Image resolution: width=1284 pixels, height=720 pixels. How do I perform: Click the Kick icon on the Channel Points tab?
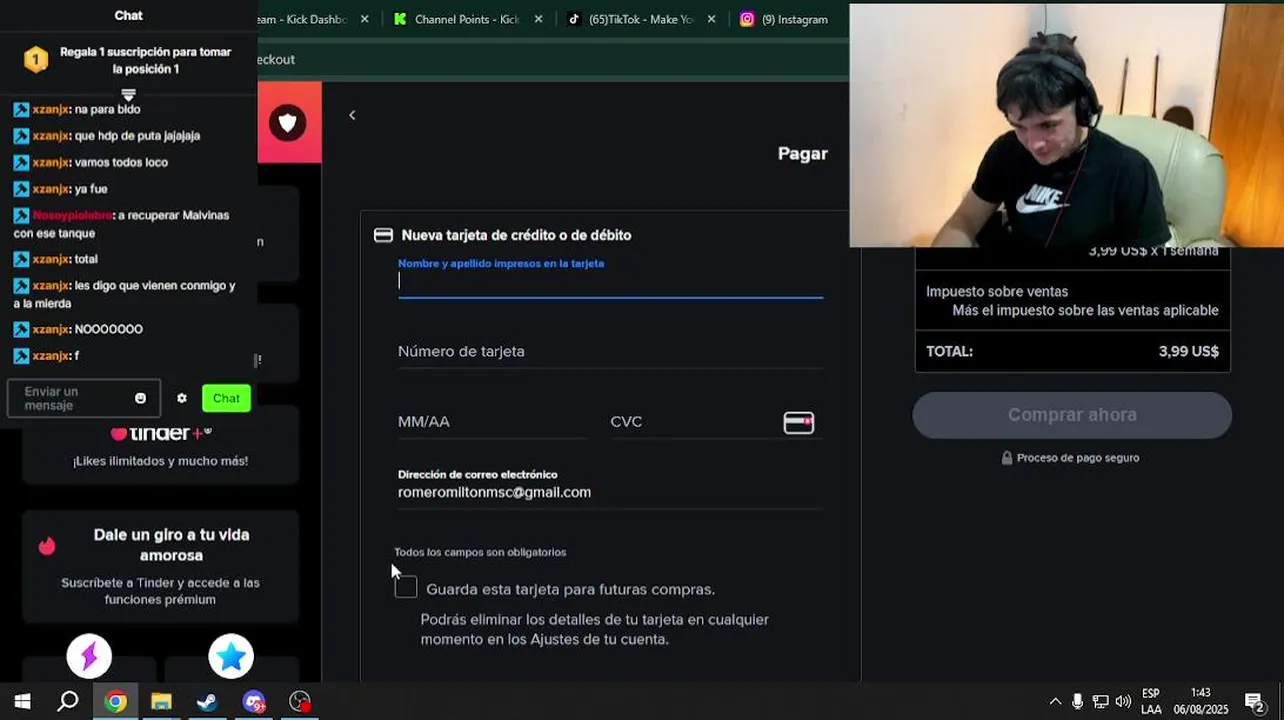(x=401, y=19)
